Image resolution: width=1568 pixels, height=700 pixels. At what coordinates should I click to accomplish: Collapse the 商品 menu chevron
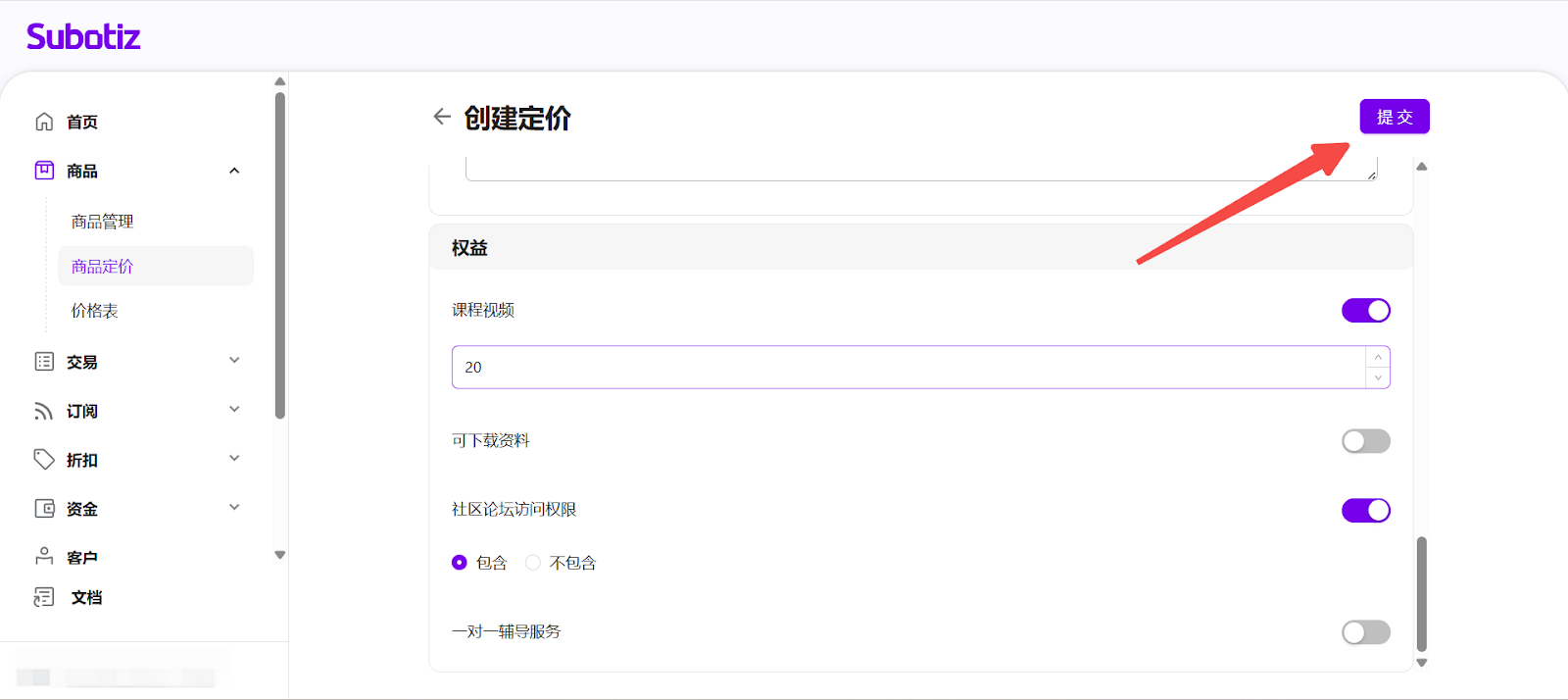234,171
